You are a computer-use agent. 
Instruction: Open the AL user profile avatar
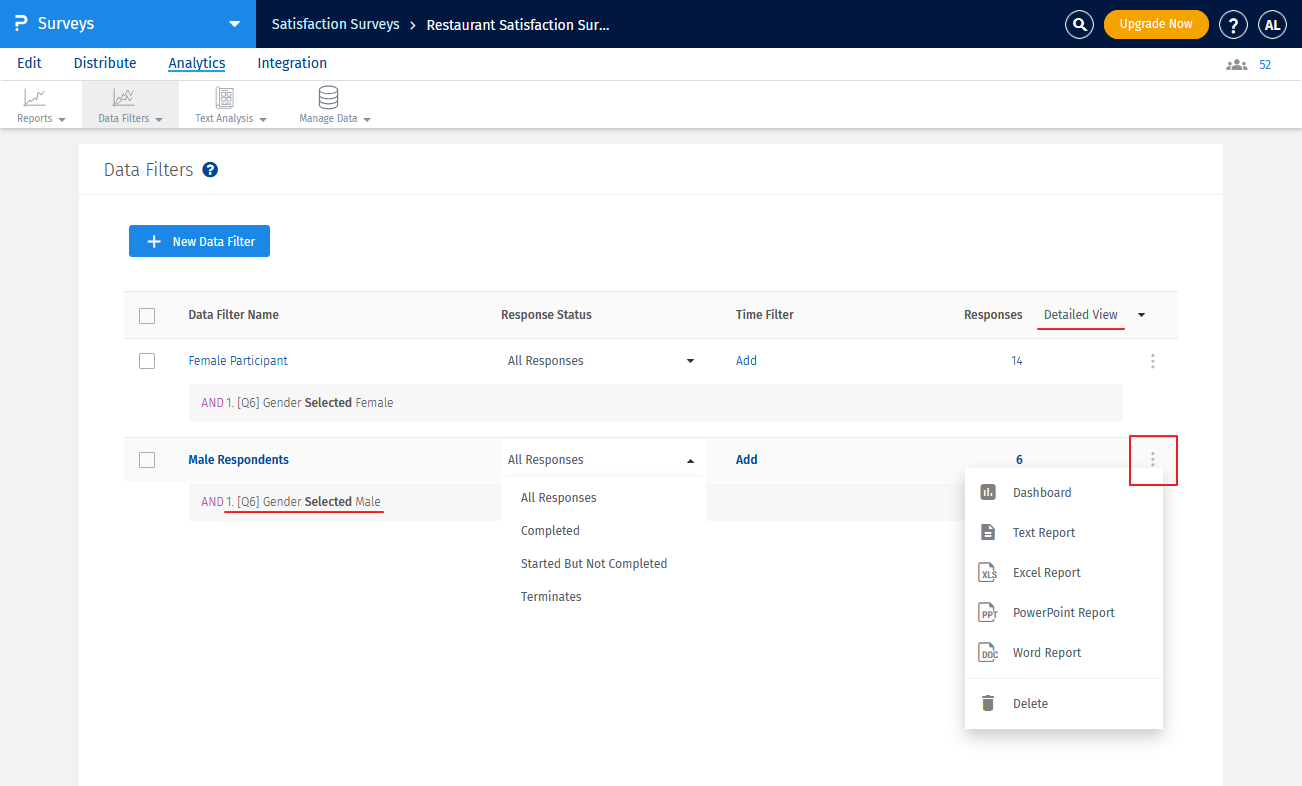(x=1272, y=24)
